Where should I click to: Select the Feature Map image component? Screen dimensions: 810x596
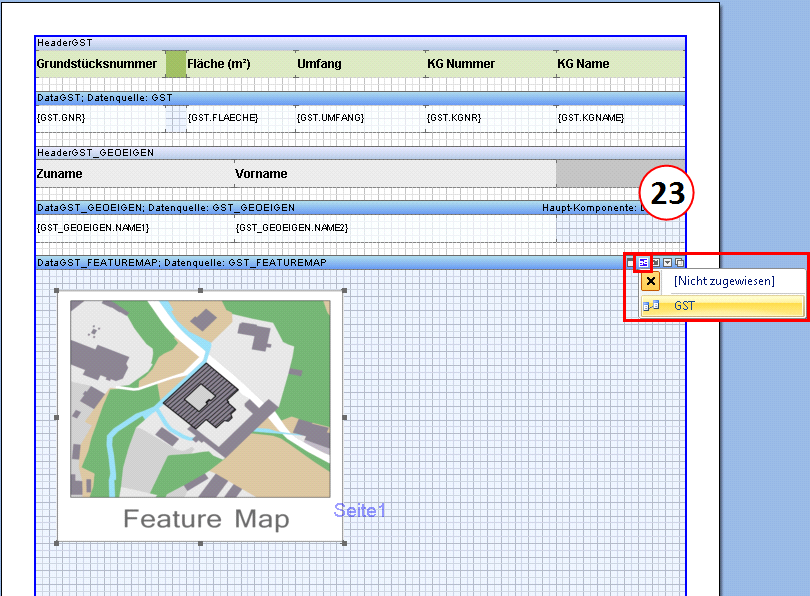(200, 415)
